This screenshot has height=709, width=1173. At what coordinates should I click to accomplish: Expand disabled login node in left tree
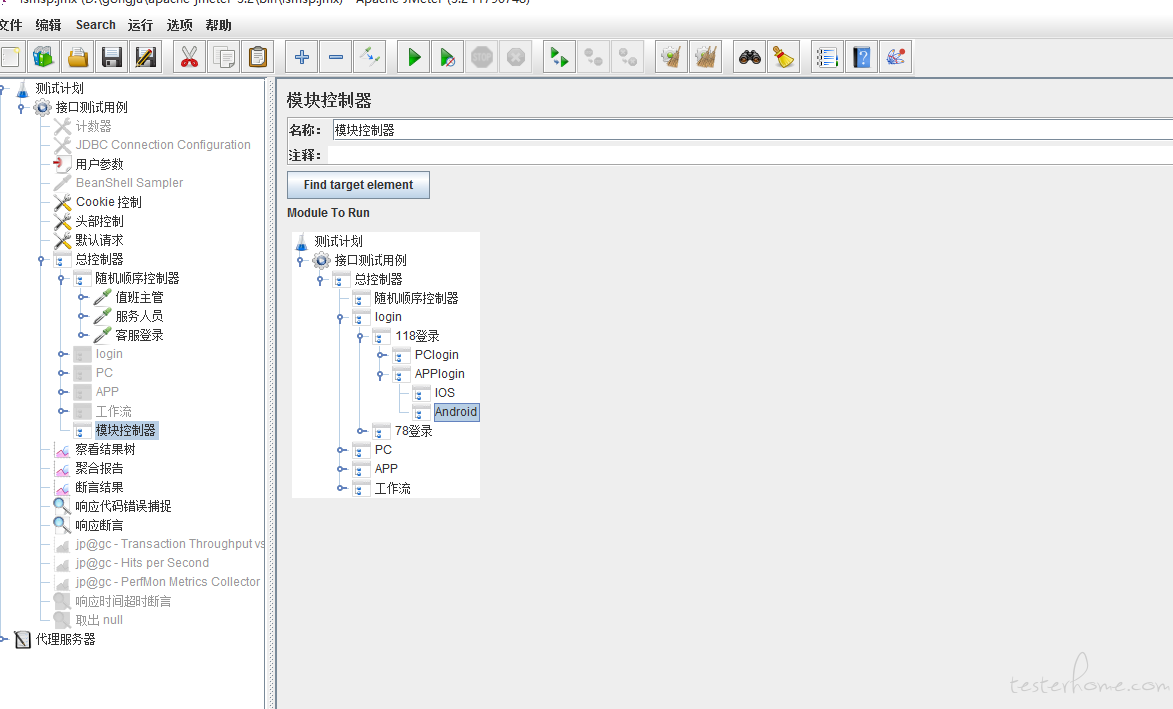point(62,354)
